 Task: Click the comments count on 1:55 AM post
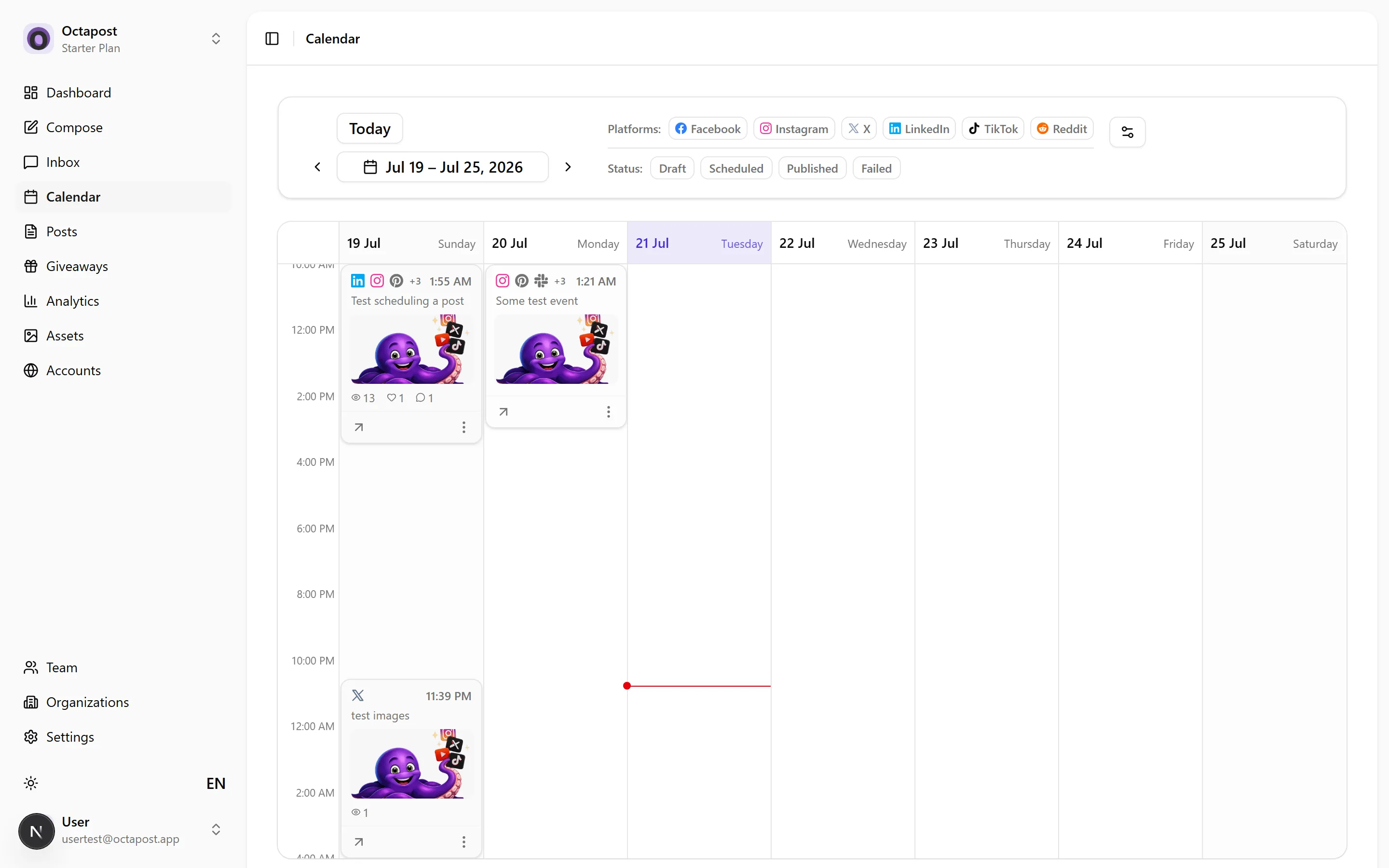tap(425, 398)
